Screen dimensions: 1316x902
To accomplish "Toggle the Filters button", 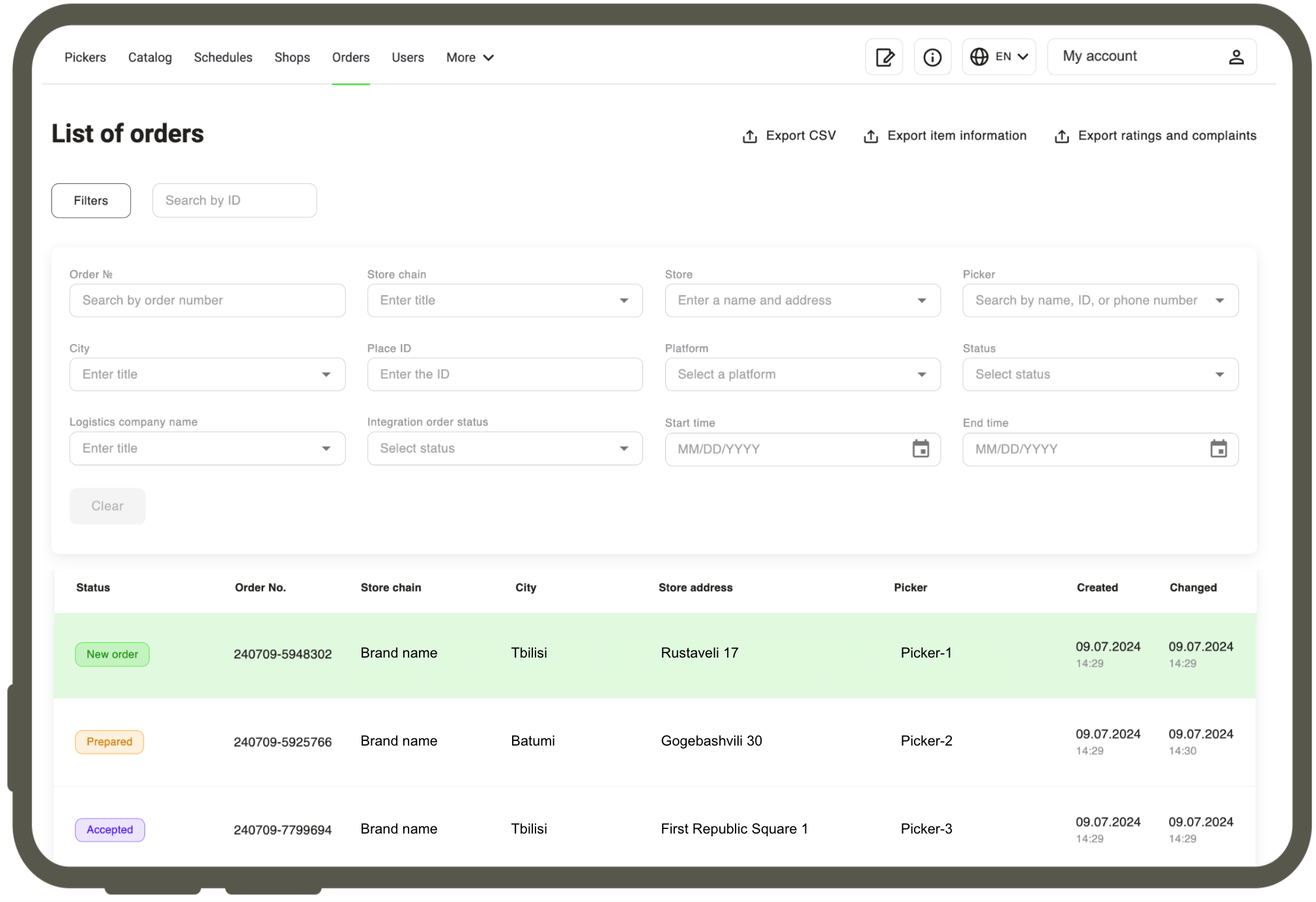I will point(91,201).
